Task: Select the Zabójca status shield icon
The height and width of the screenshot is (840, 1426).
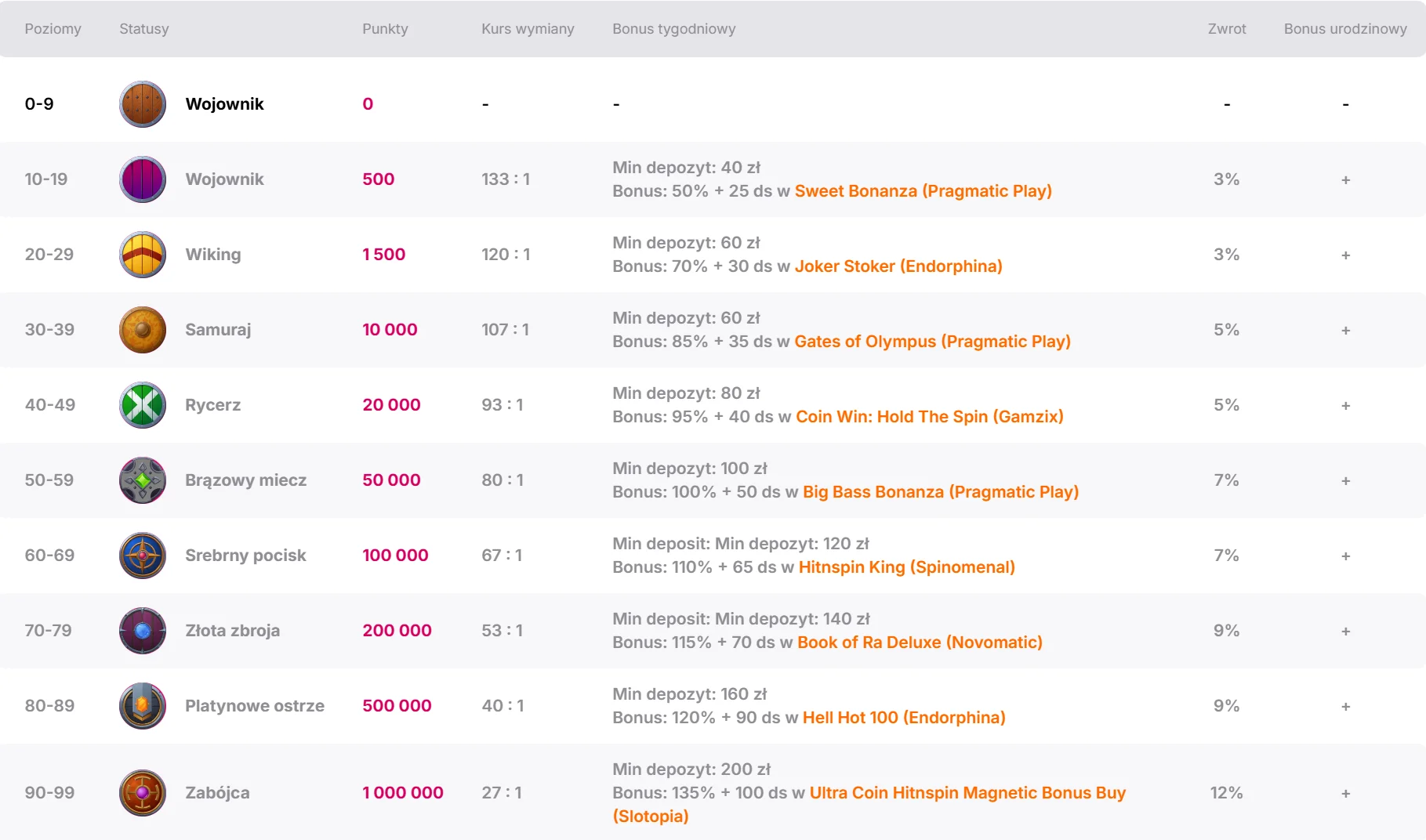Action: (x=143, y=793)
